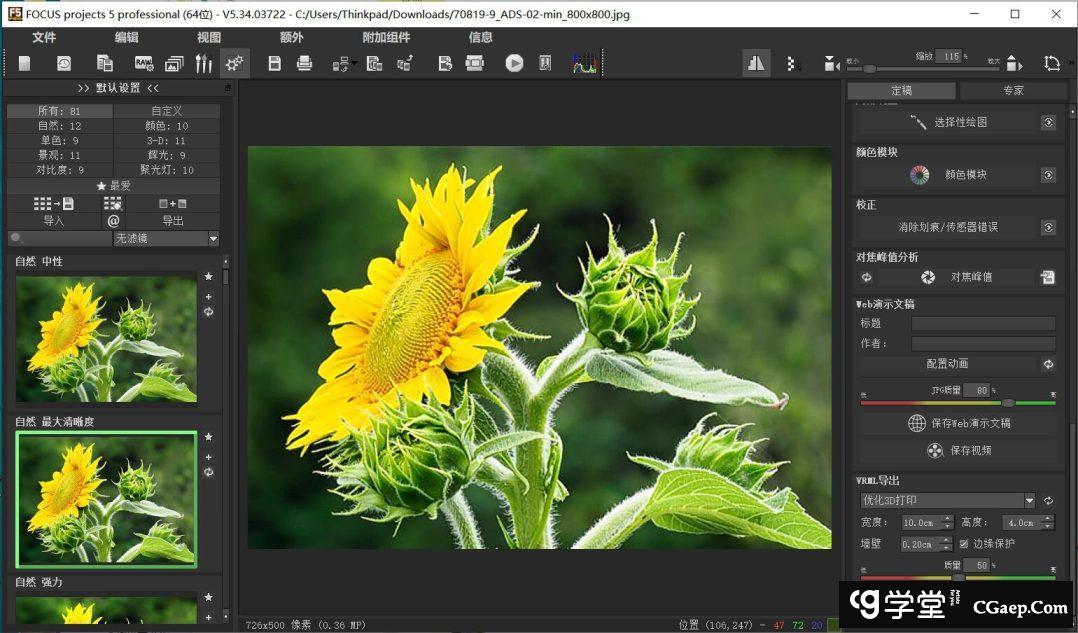Open the 文件 menu

click(x=44, y=37)
